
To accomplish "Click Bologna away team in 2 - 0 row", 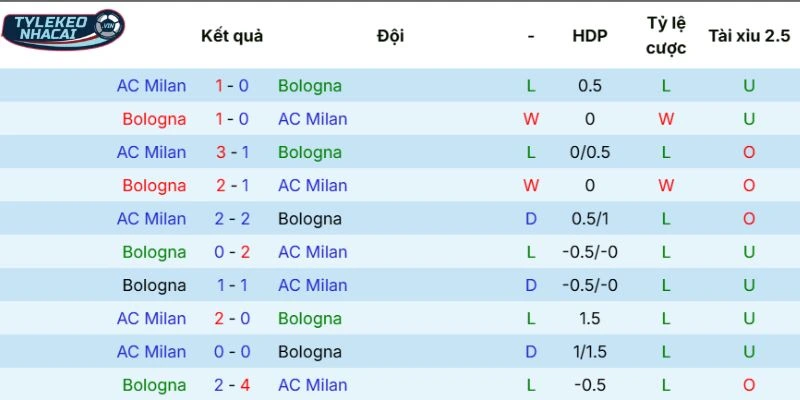I will coord(310,319).
